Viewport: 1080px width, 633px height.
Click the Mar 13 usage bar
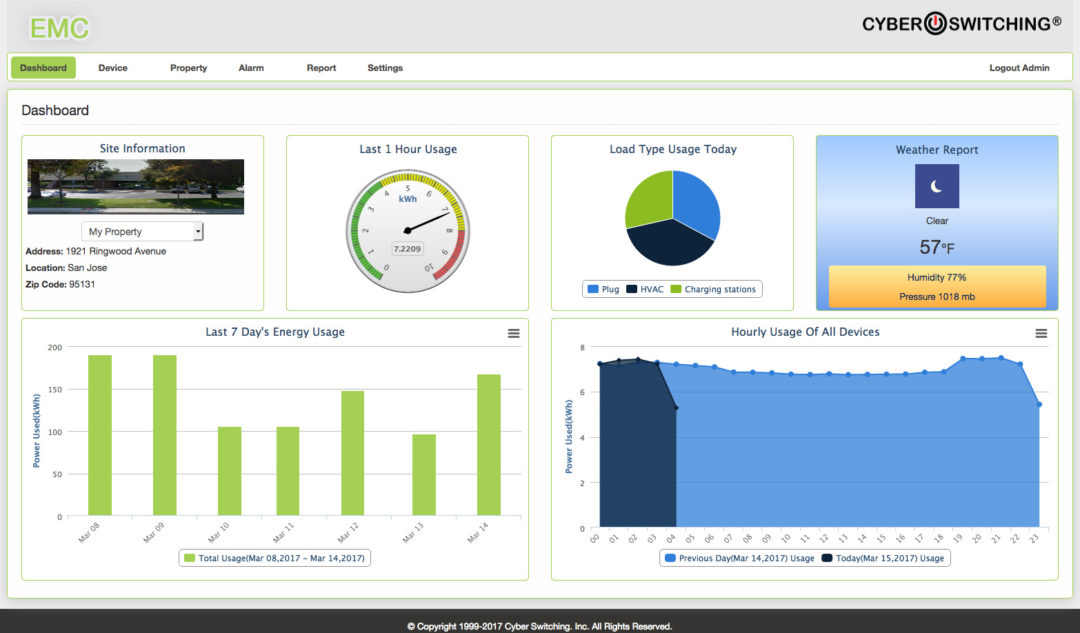424,475
